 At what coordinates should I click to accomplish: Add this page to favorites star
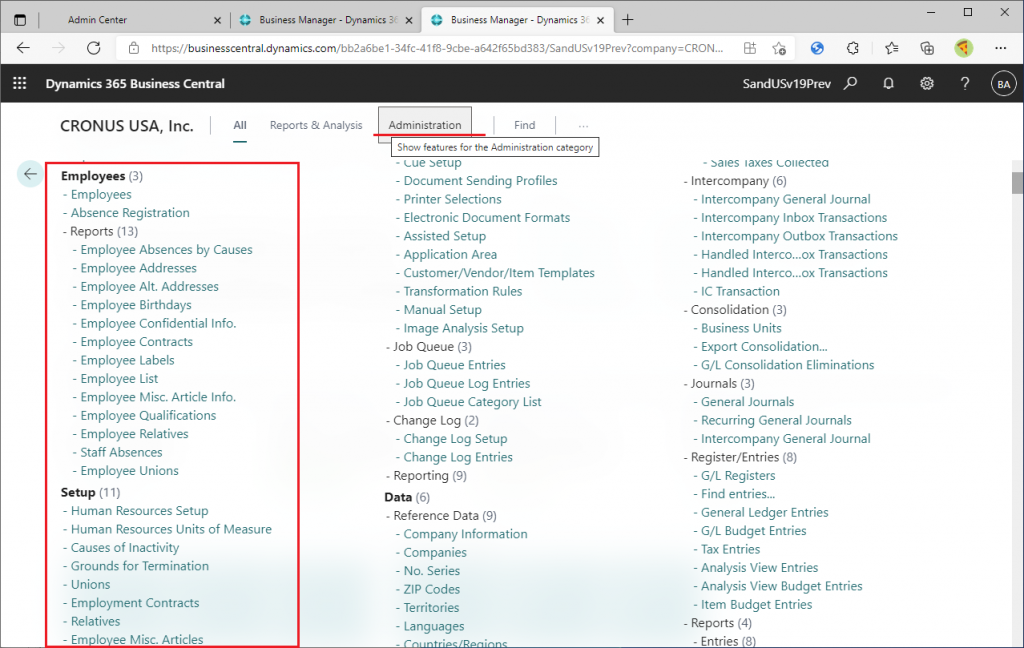click(778, 48)
